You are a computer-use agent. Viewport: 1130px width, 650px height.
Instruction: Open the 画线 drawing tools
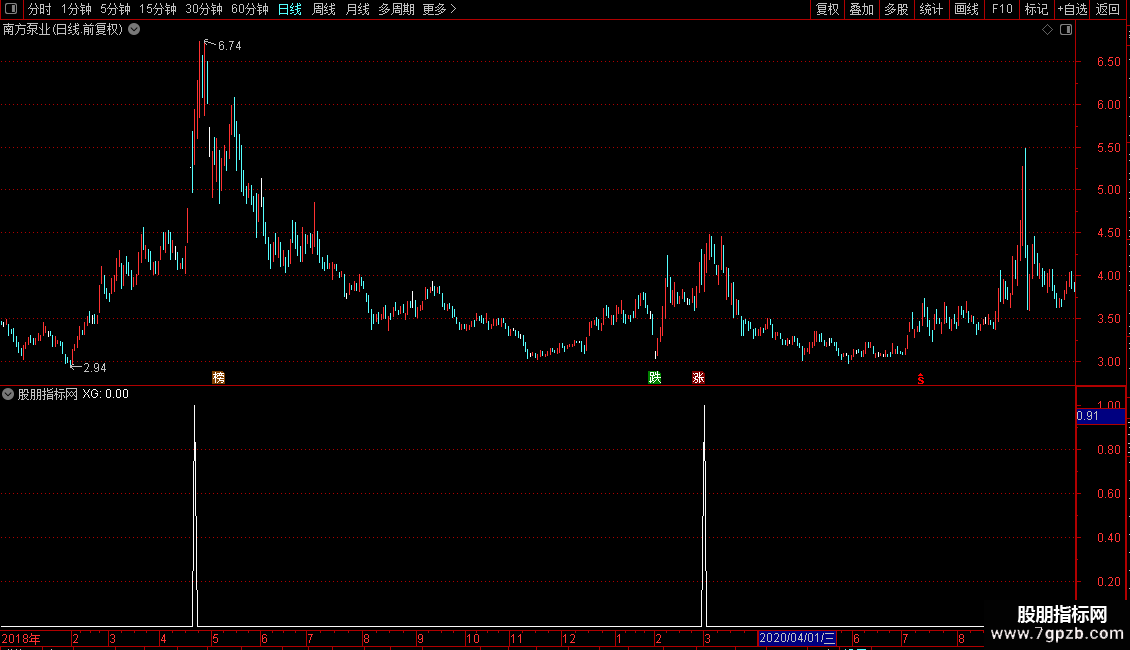coord(966,9)
